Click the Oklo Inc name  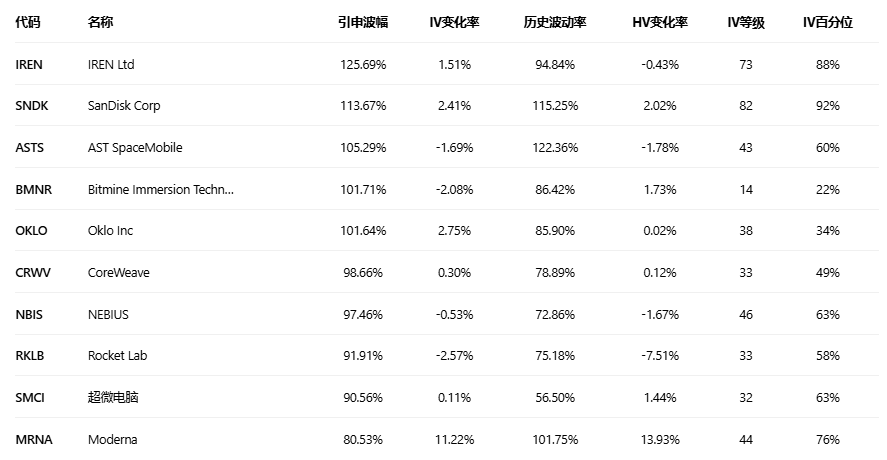(x=110, y=231)
